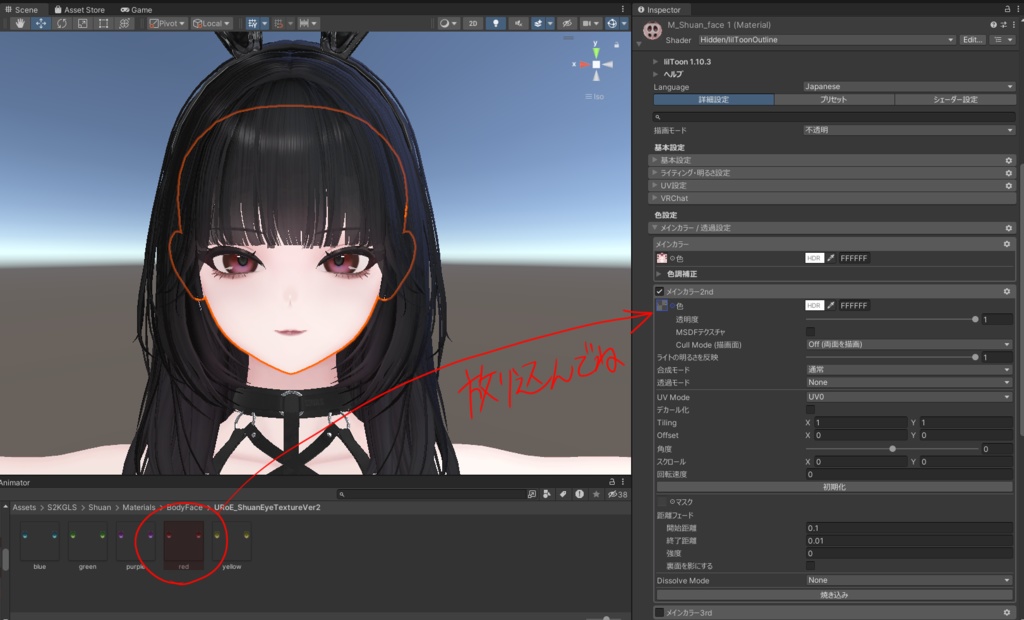
Task: Toggle hidden objects visibility icon in Scene toolbar
Action: pos(567,24)
